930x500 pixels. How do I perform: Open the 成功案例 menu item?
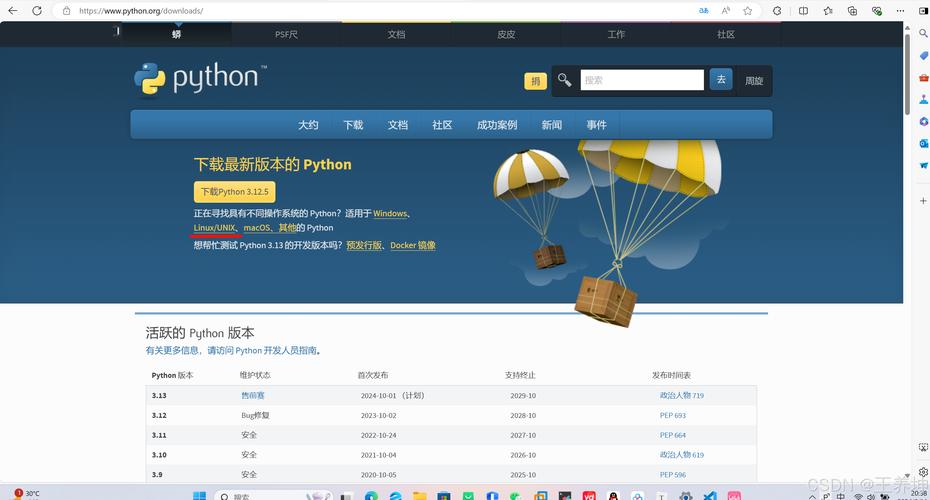(x=497, y=125)
